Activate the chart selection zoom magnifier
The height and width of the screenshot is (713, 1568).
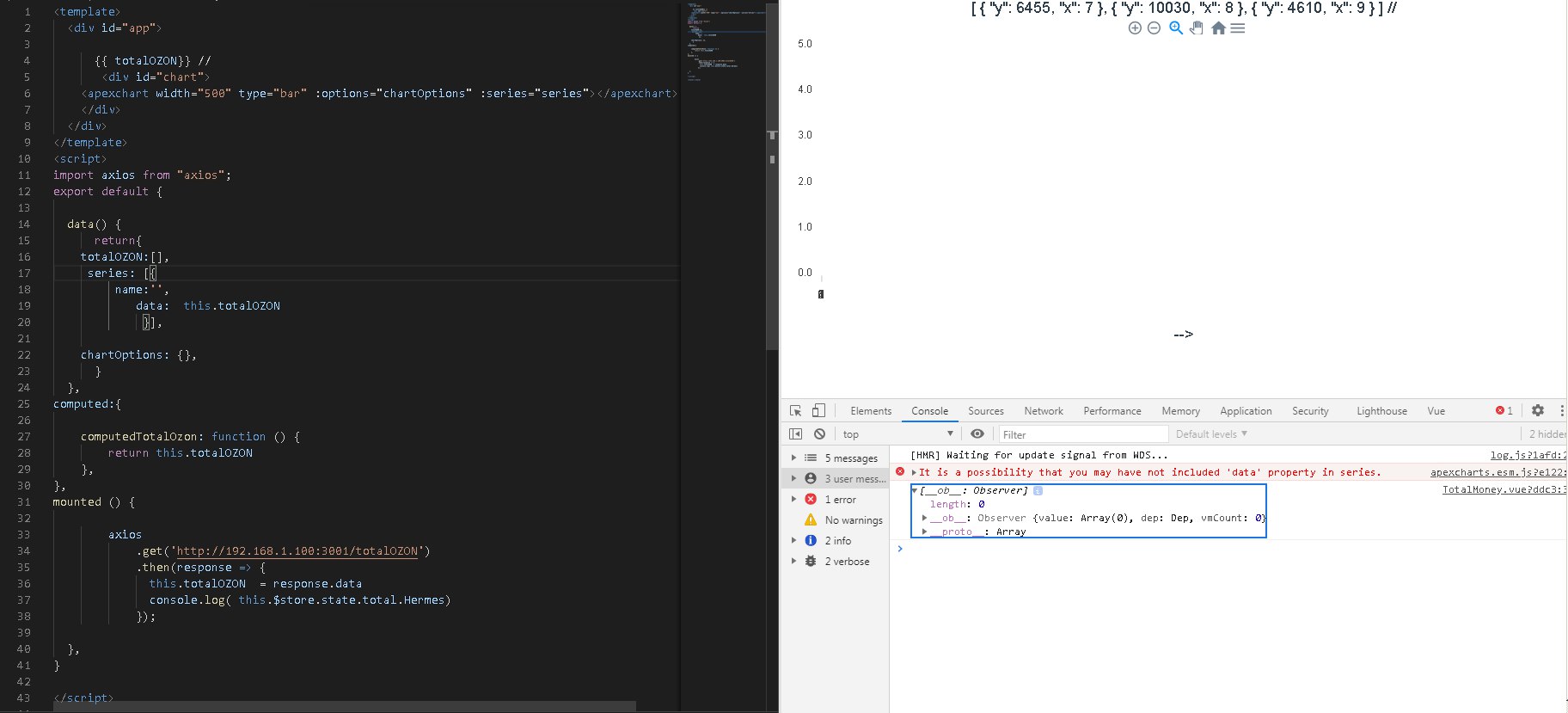(1176, 28)
